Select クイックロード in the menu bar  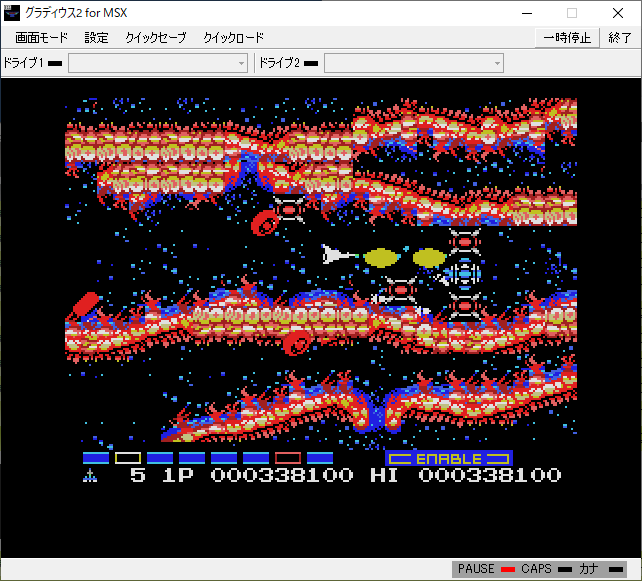(x=234, y=38)
